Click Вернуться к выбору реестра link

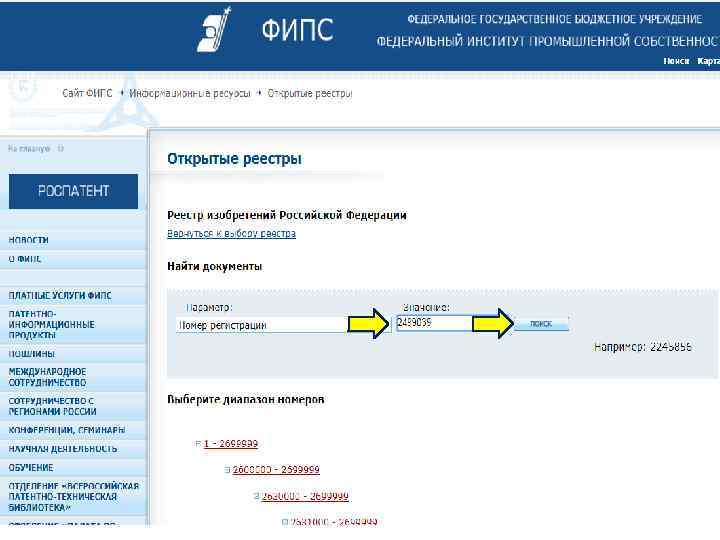pos(231,234)
